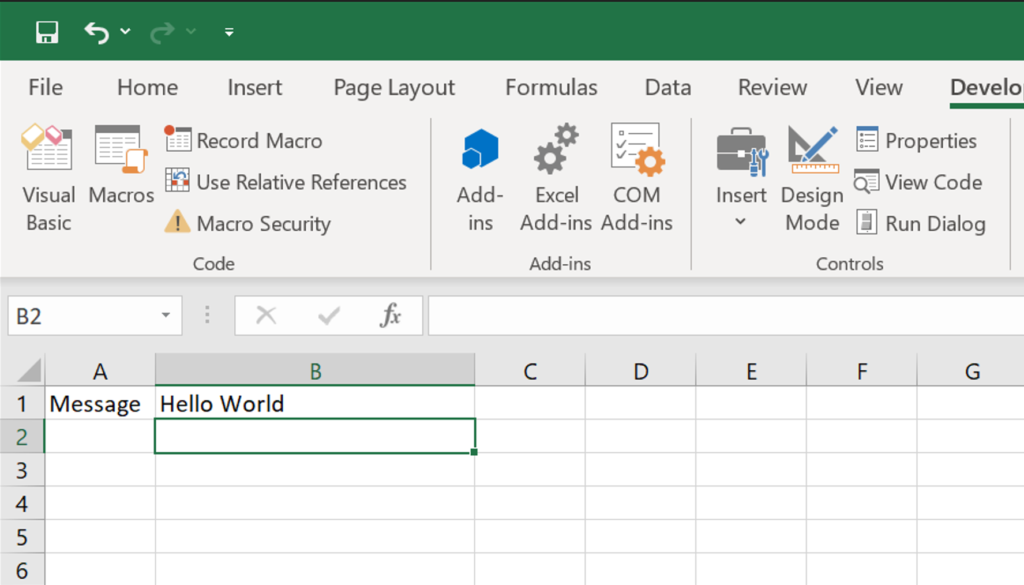Open control Properties
The width and height of the screenshot is (1024, 585).
pos(916,141)
